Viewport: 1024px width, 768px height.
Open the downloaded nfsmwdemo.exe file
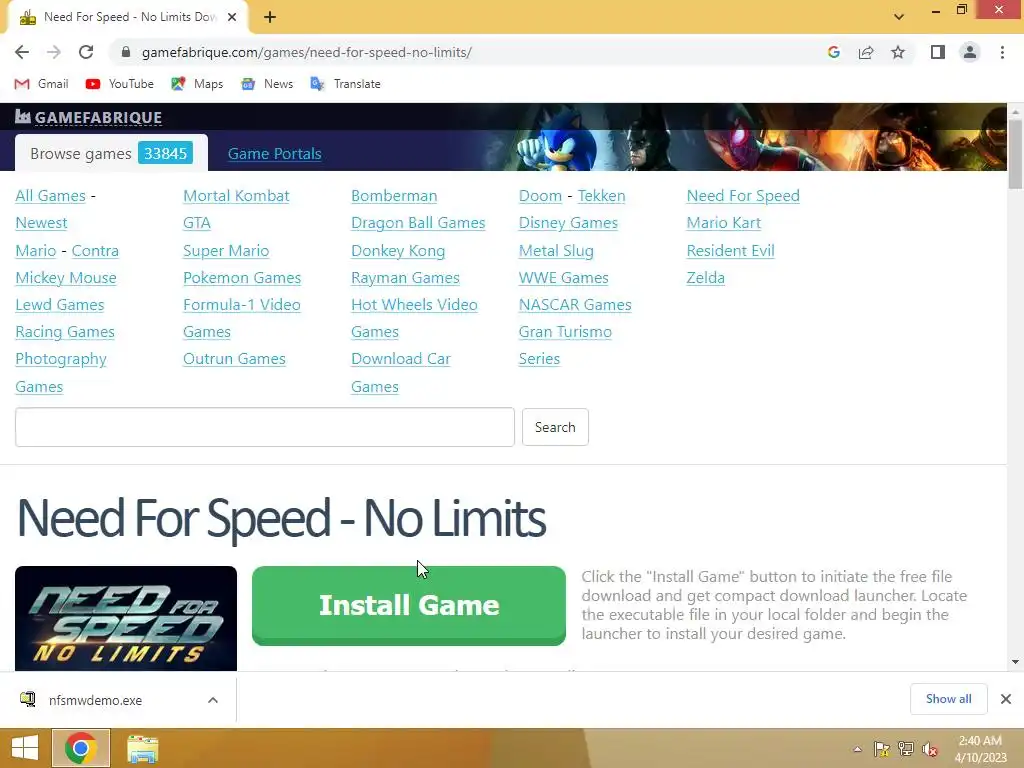95,700
